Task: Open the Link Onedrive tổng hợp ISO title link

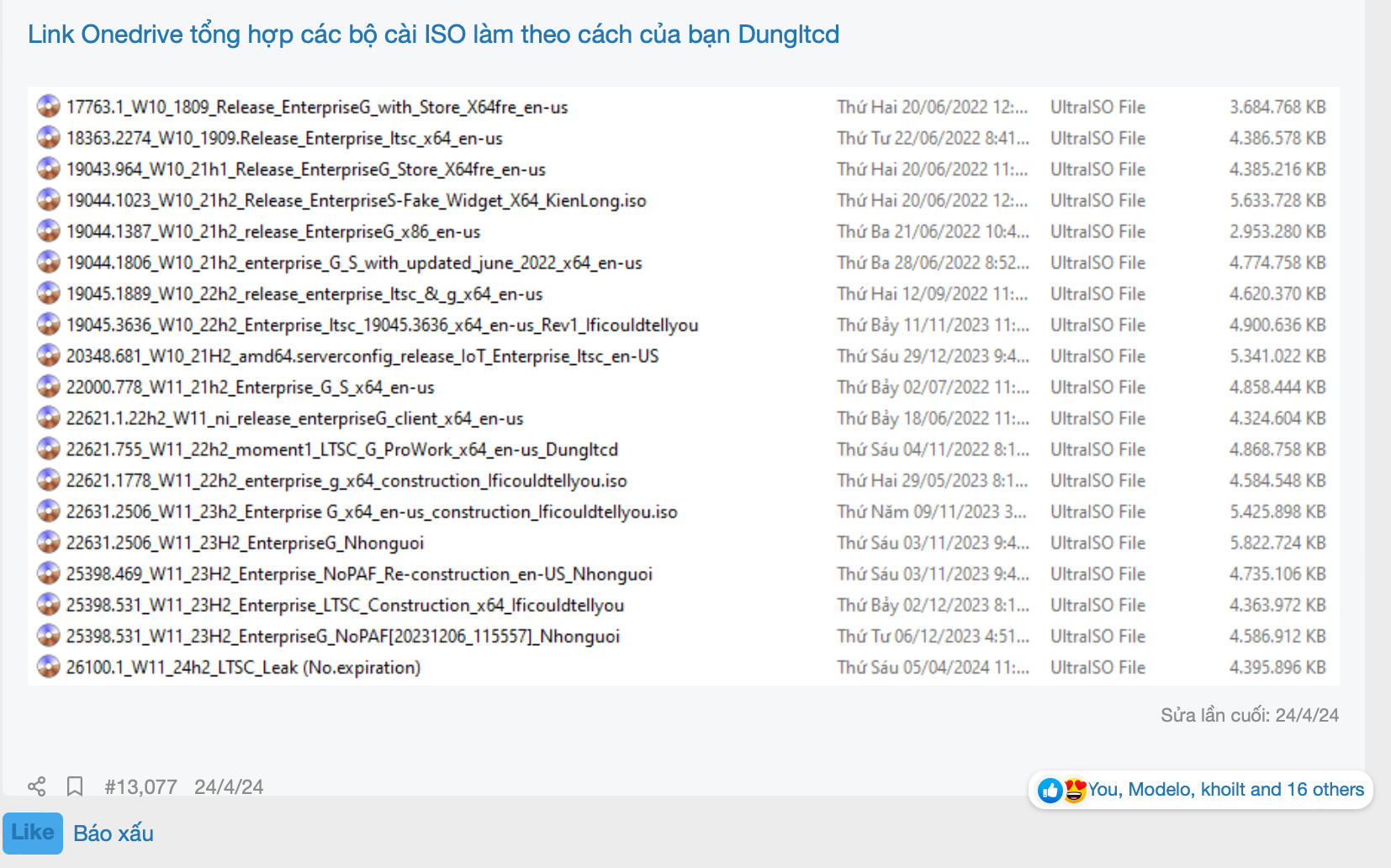Action: click(x=433, y=34)
